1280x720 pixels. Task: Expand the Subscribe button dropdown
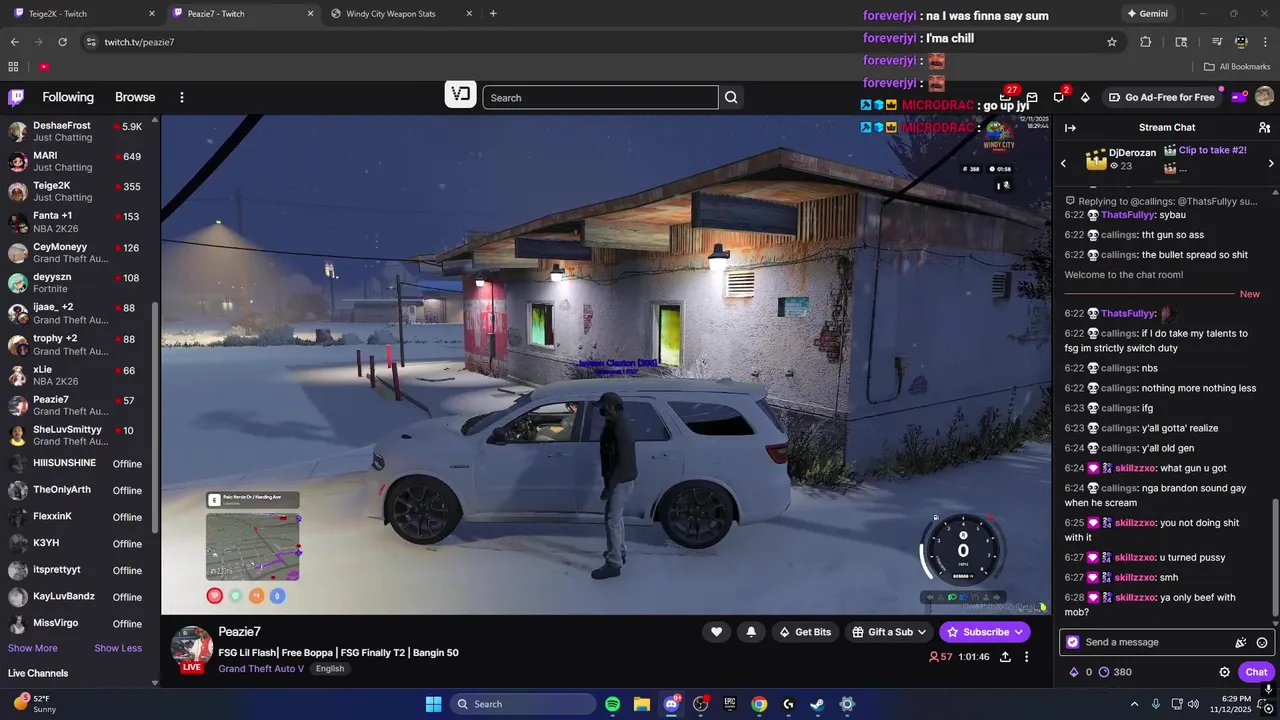[x=1018, y=632]
